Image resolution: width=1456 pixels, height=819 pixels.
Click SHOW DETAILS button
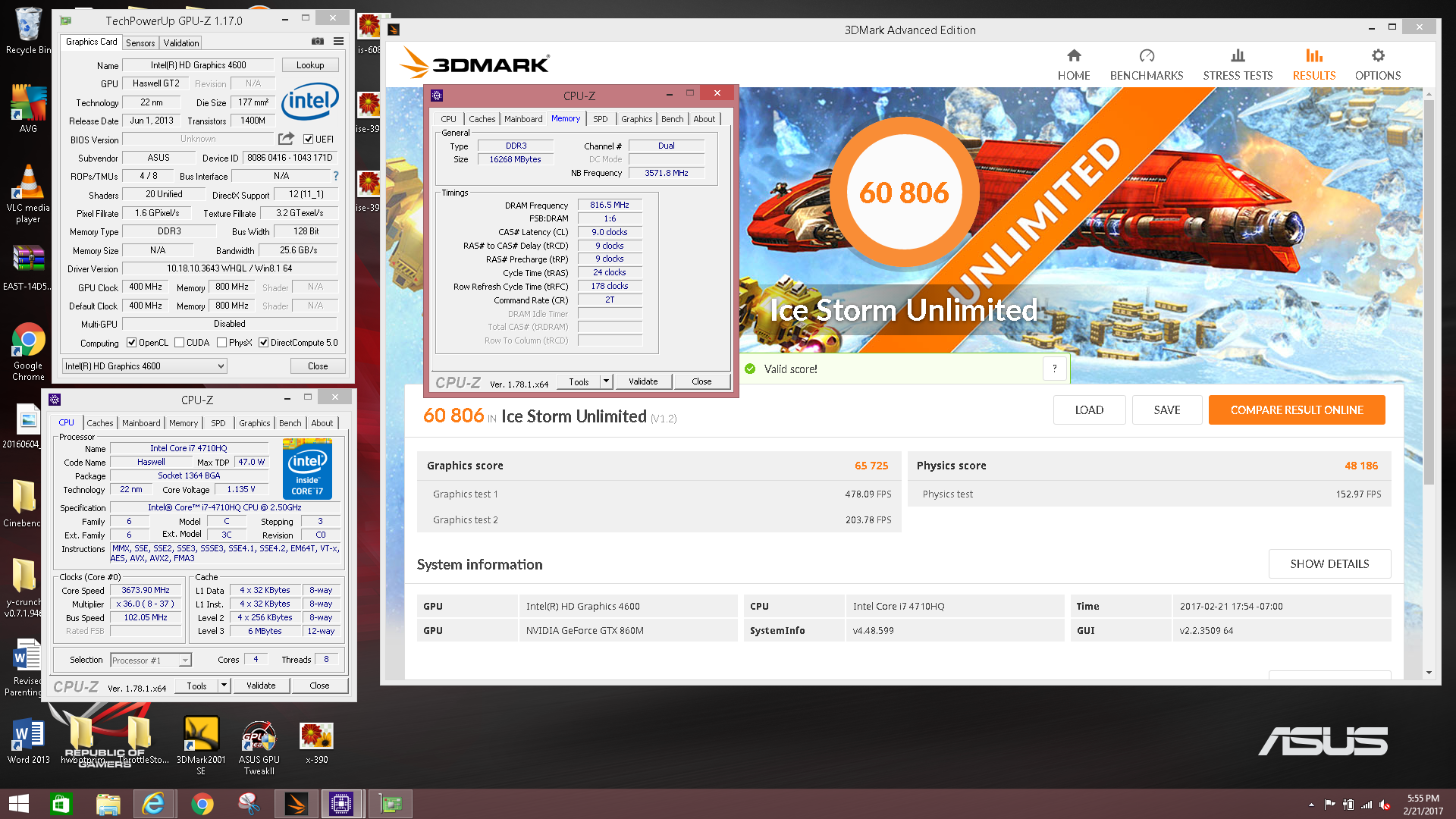point(1329,564)
